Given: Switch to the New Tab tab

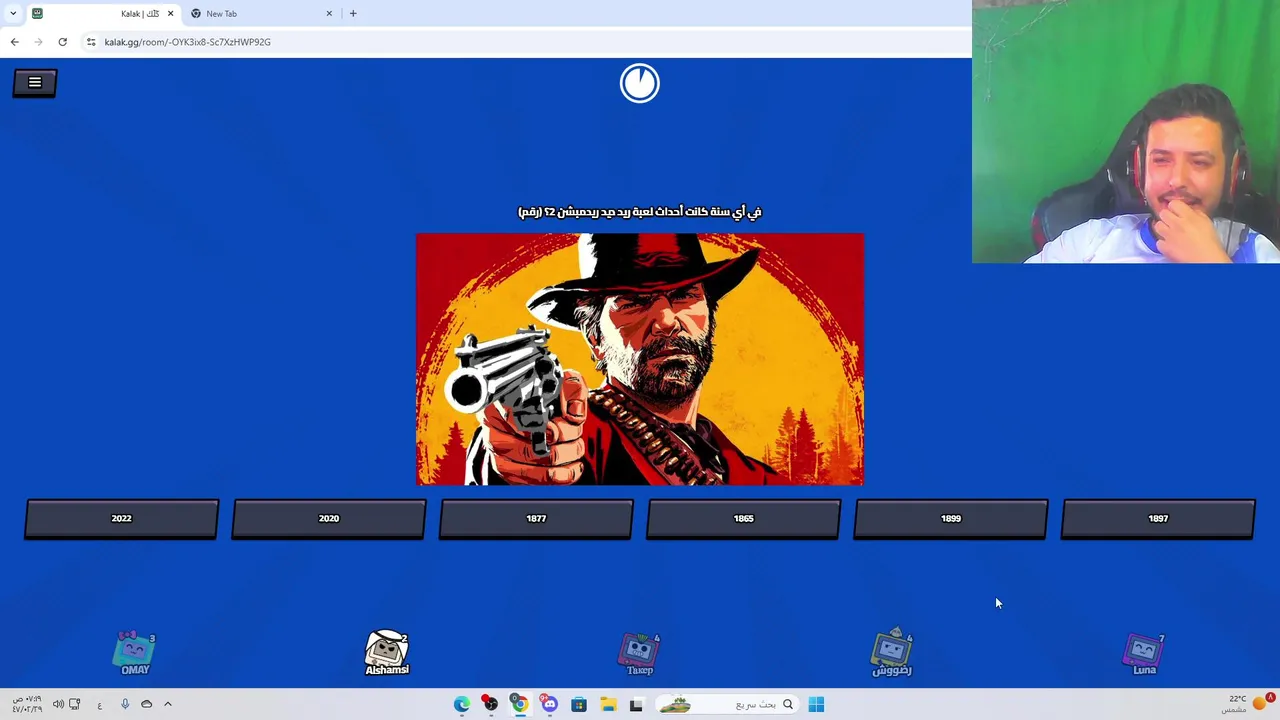Looking at the screenshot, I should 262,13.
